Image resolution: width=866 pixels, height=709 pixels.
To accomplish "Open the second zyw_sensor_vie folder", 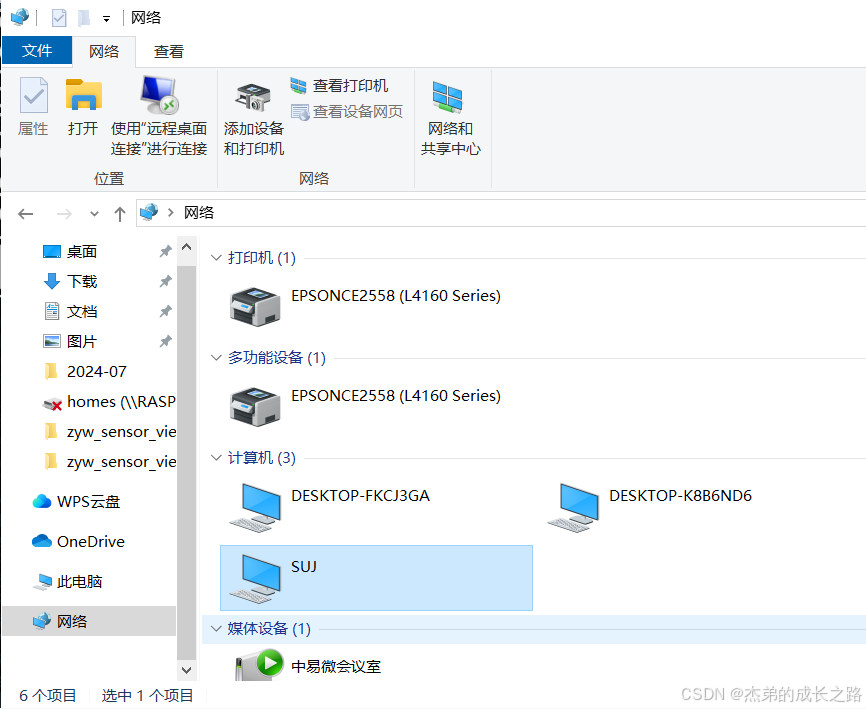I will (x=110, y=461).
